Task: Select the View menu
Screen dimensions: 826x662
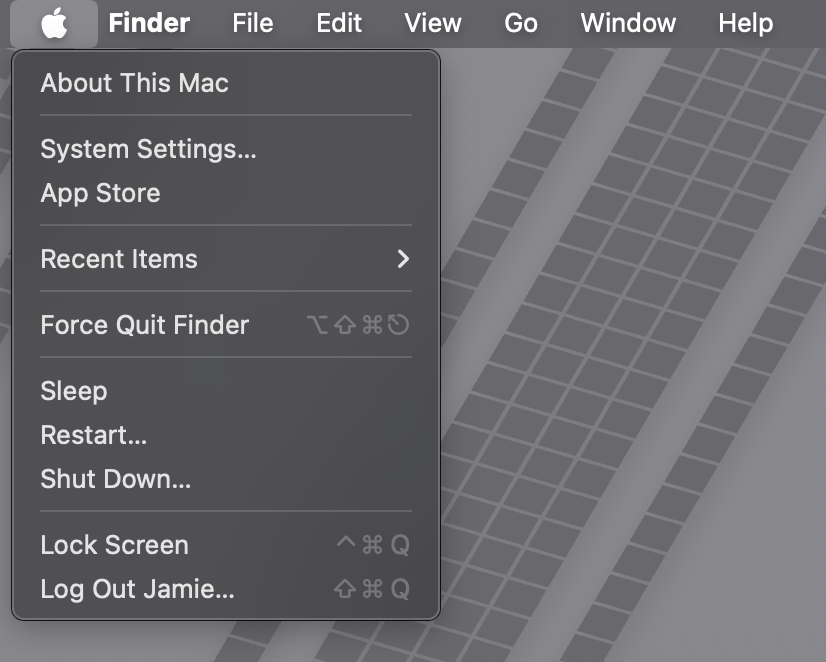Action: pyautogui.click(x=432, y=23)
